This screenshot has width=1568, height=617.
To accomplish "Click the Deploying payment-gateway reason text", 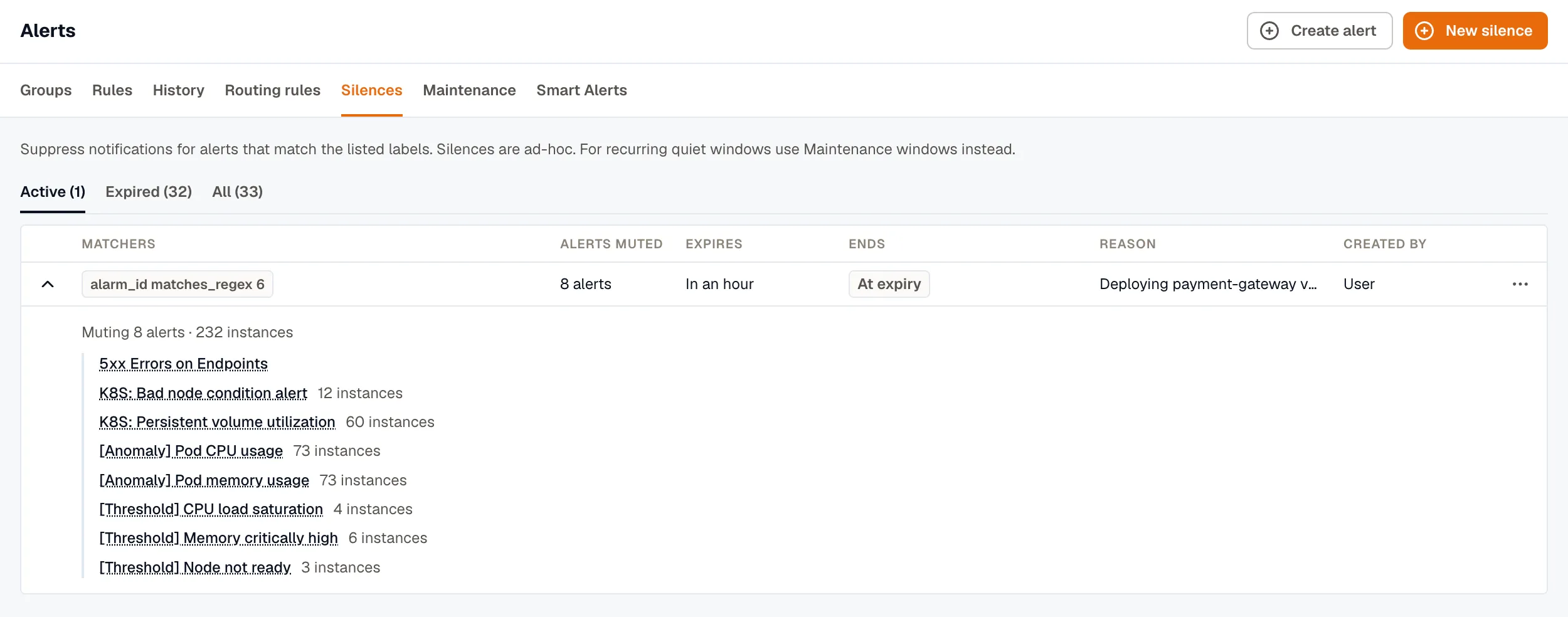I will (x=1208, y=284).
